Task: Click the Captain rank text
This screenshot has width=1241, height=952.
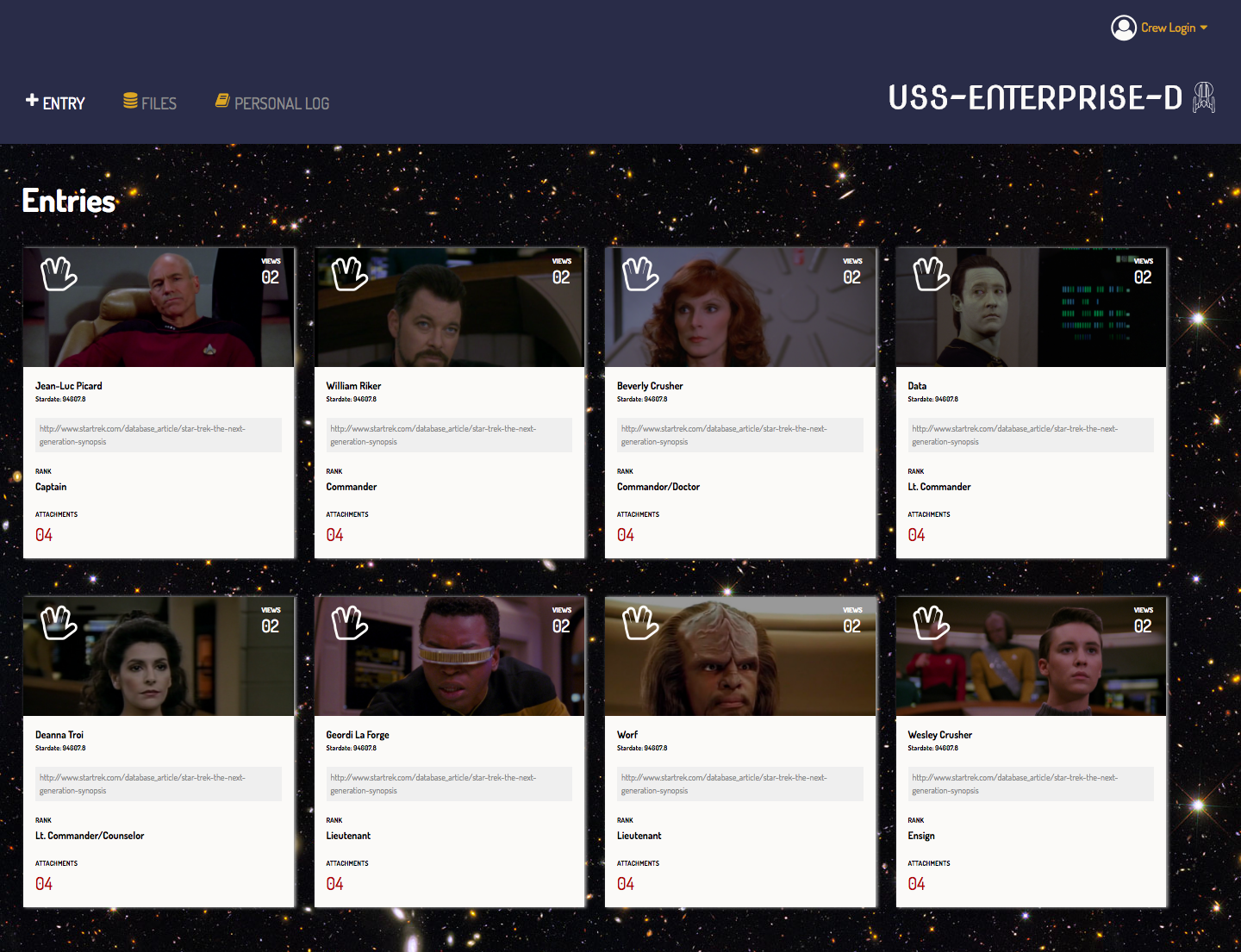Action: [51, 487]
